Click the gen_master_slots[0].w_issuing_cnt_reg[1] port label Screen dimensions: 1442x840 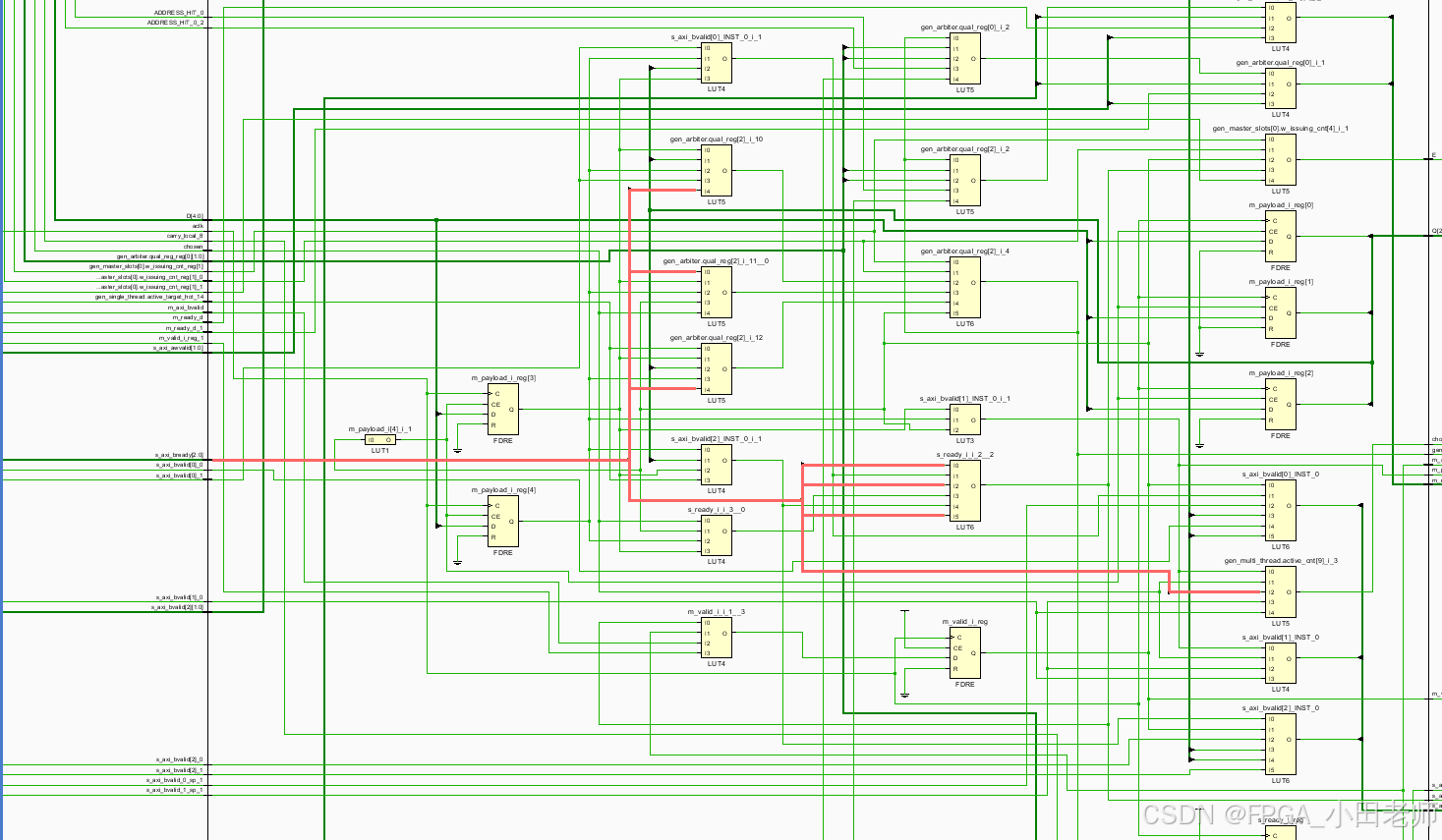pos(146,266)
